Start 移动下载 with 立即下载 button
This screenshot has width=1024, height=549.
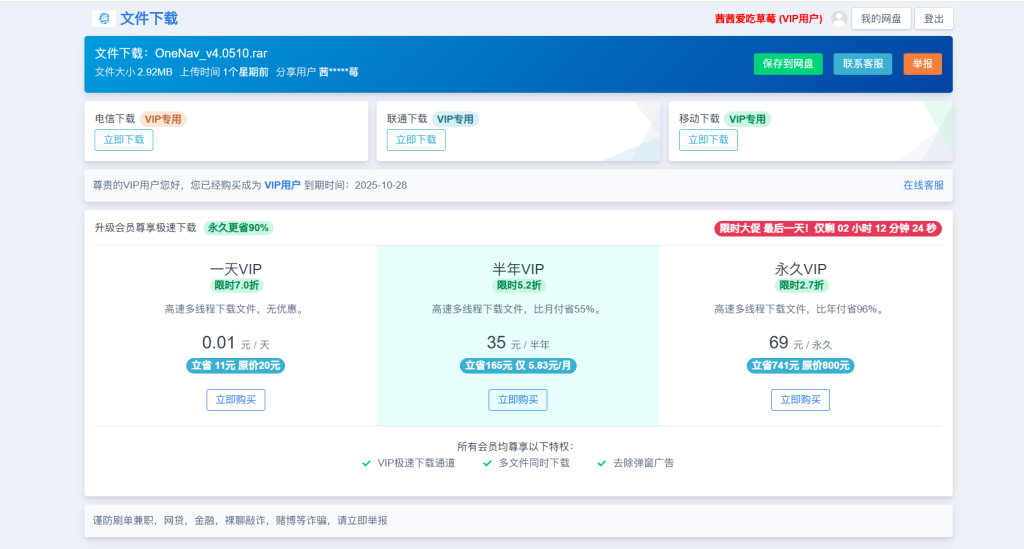tap(708, 140)
